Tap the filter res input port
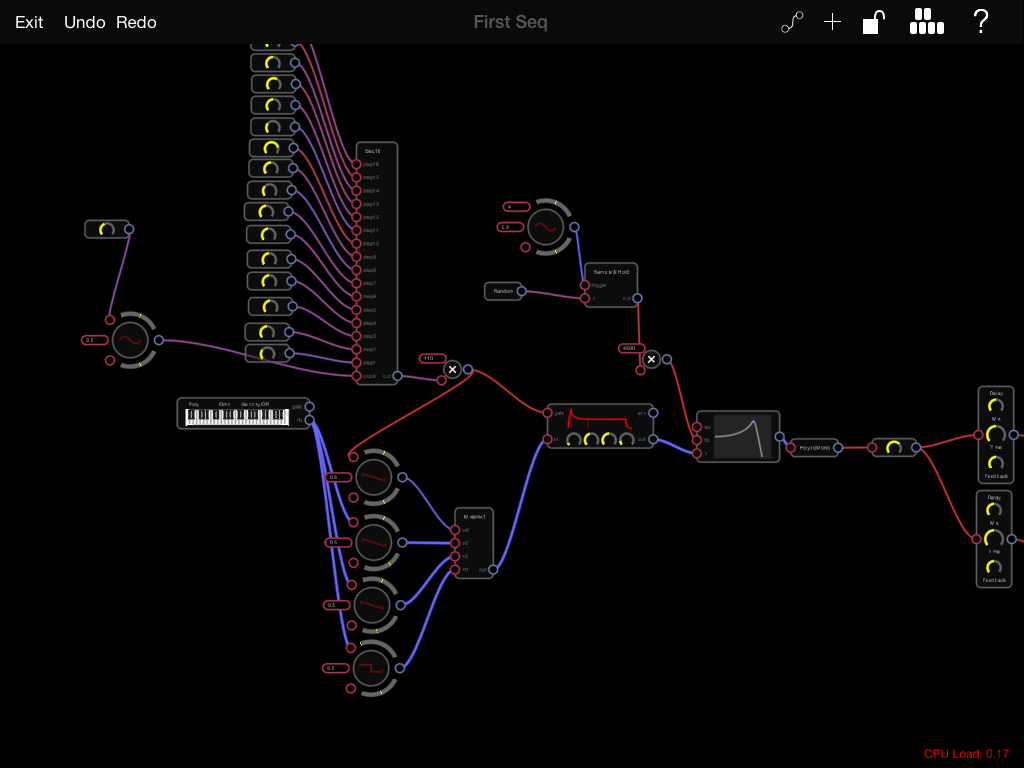Viewport: 1024px width, 768px height. (697, 427)
